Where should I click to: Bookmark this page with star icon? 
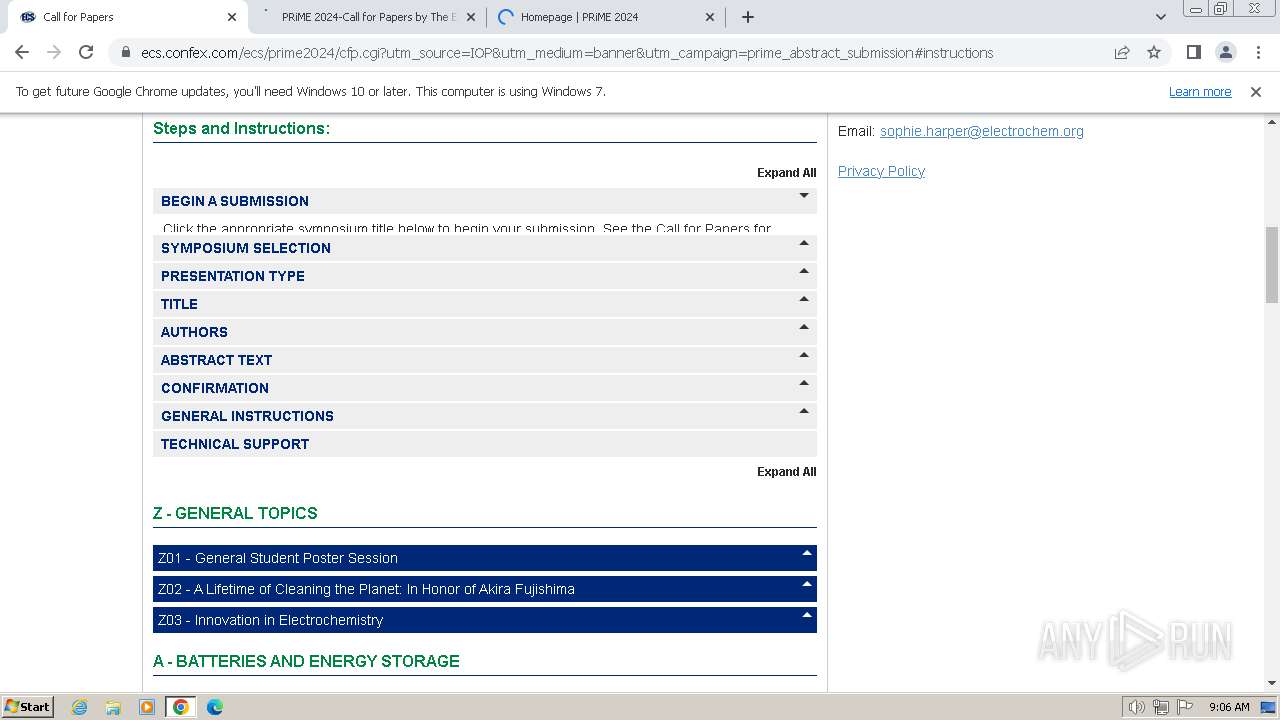[1154, 53]
